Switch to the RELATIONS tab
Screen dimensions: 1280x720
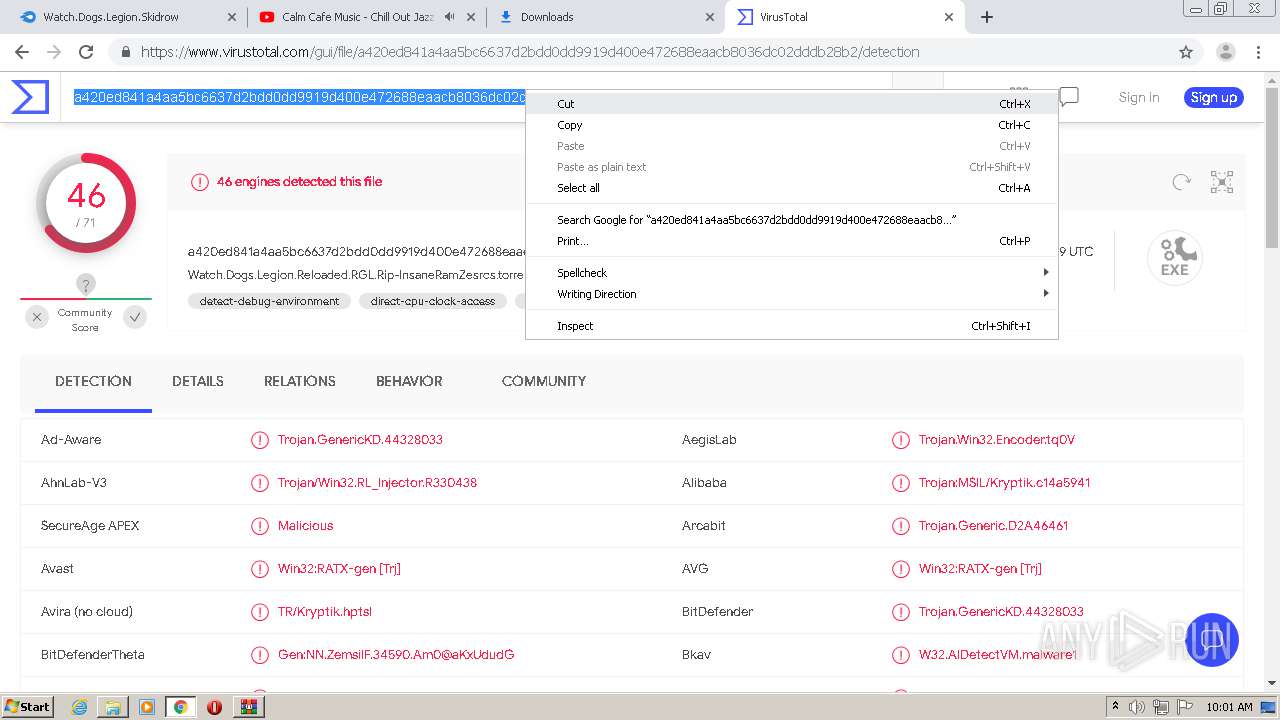(300, 381)
